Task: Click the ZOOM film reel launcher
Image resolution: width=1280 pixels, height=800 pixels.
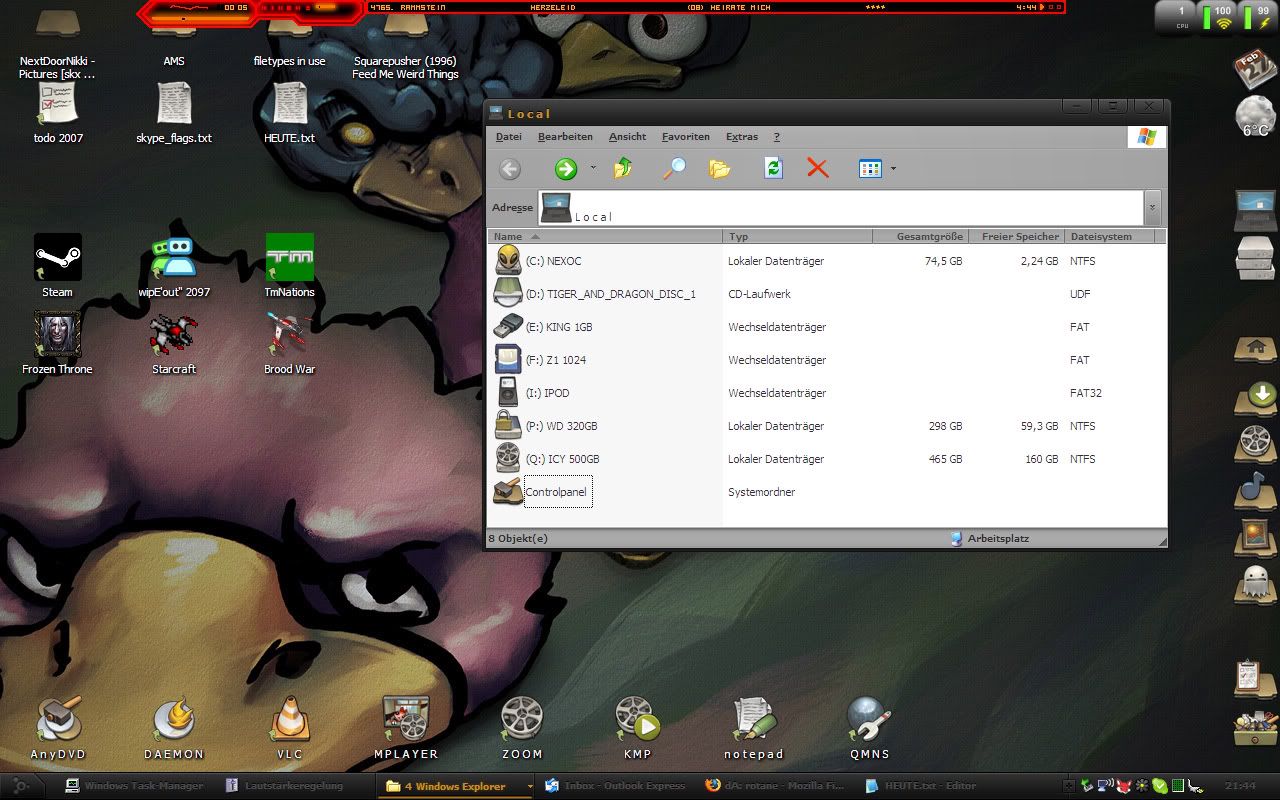Action: point(522,728)
